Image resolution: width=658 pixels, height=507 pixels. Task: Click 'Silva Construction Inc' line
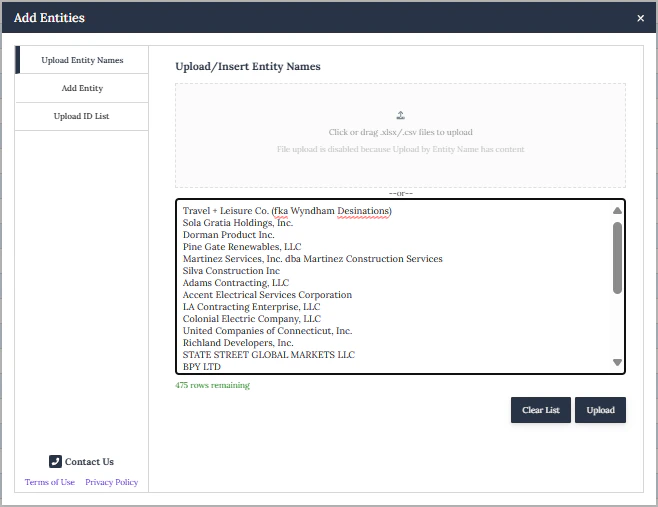point(231,271)
